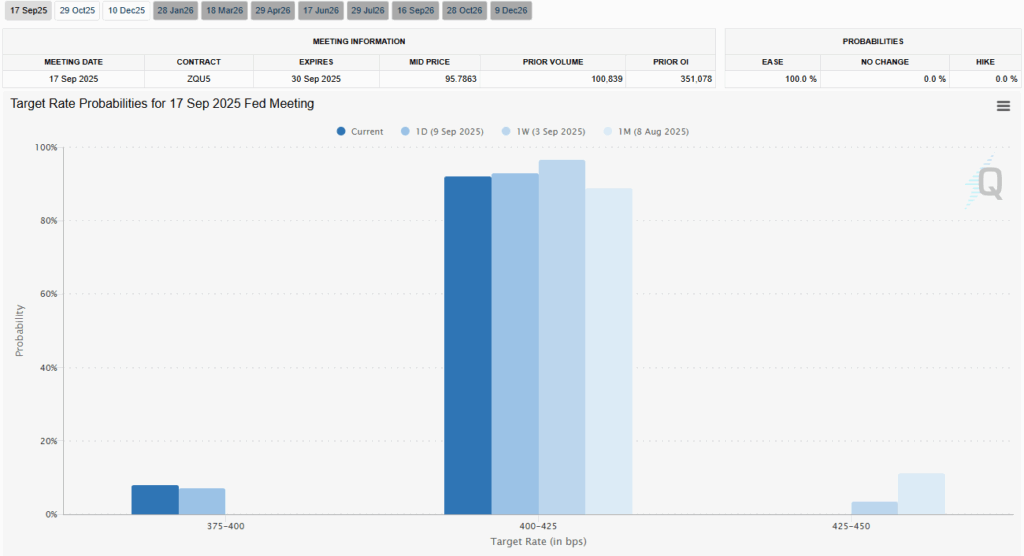Click the Current bar for 400-425 rate

[x=467, y=345]
